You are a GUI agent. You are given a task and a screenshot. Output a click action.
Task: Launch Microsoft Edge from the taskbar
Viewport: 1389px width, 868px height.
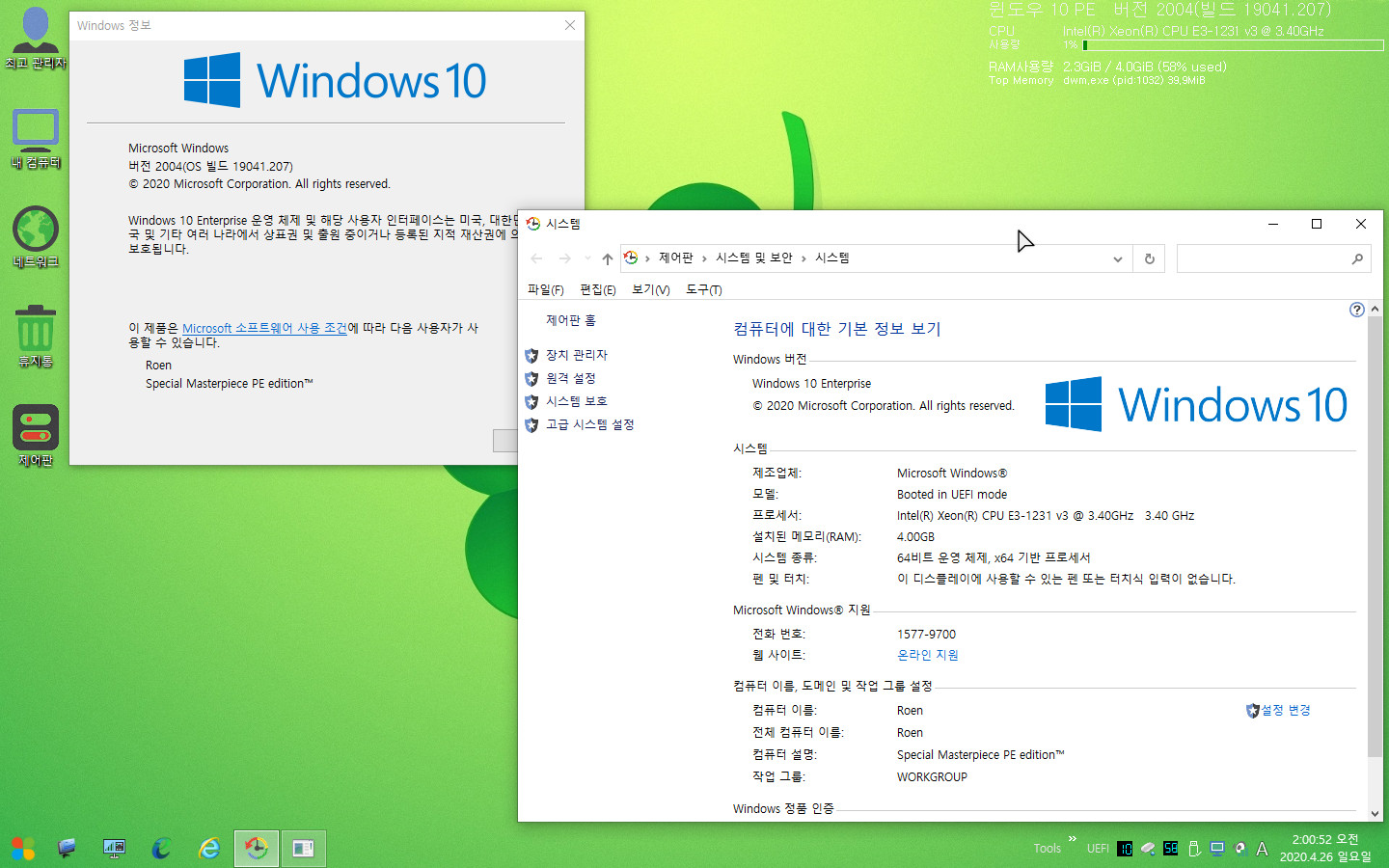(161, 849)
